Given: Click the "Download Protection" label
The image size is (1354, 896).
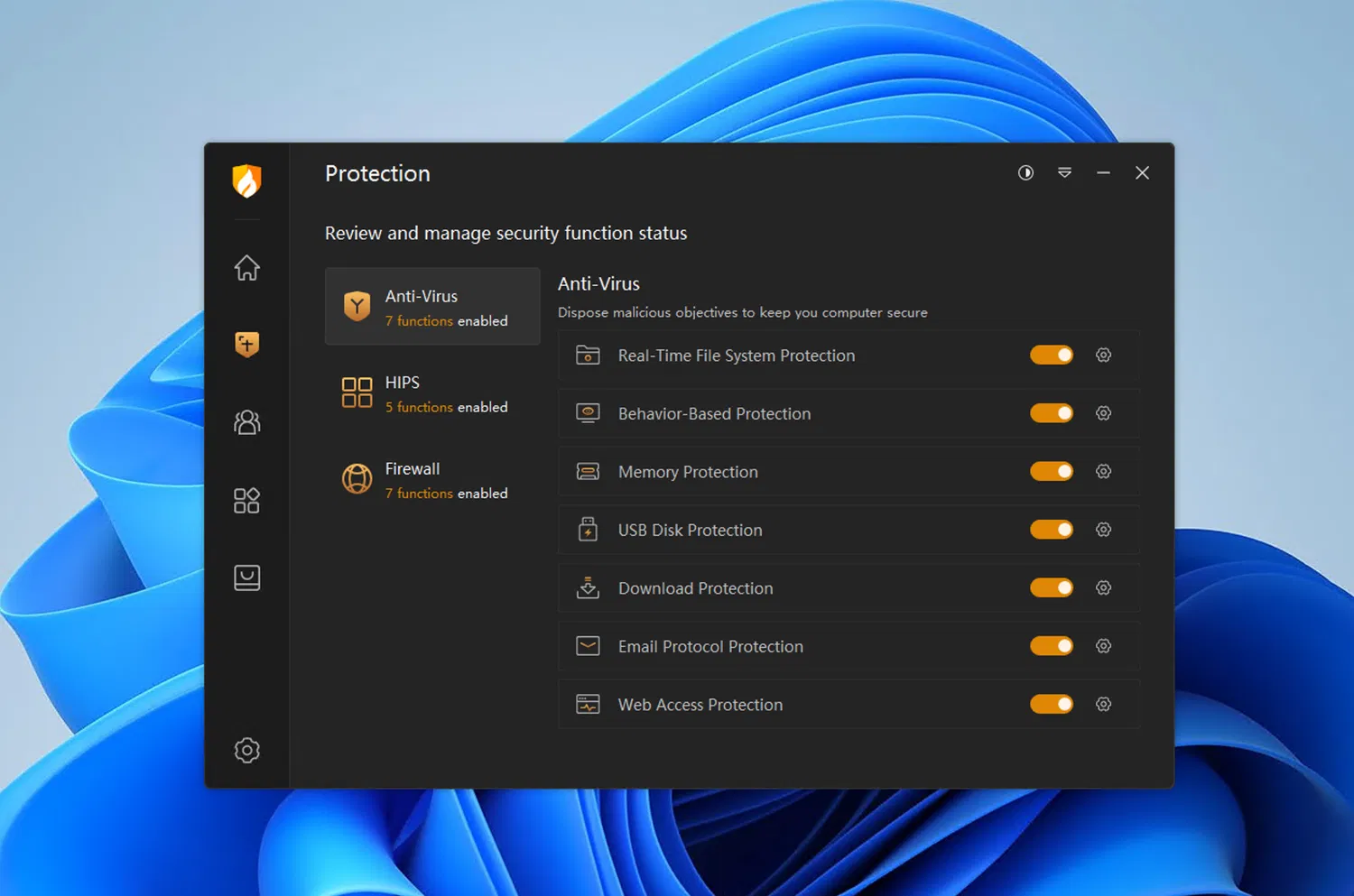Looking at the screenshot, I should [x=695, y=588].
